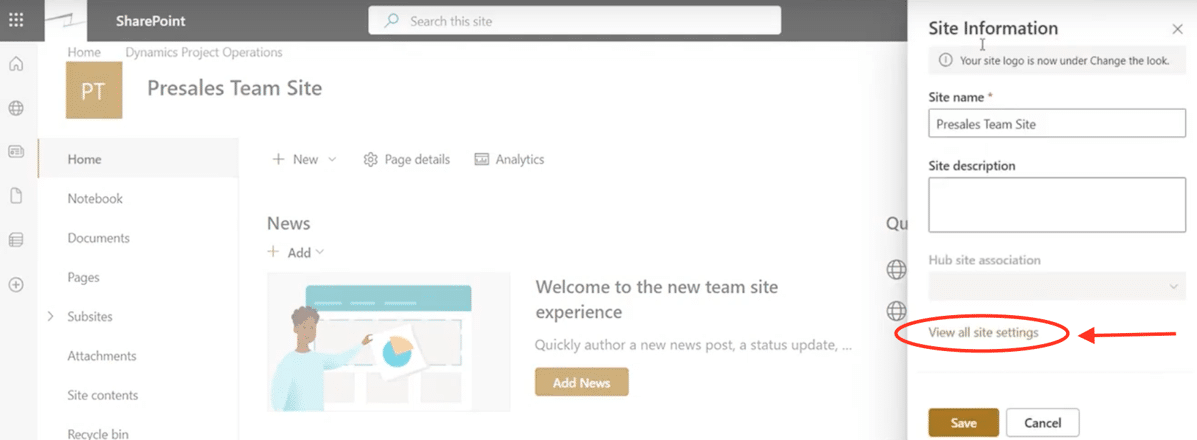Click into the Site name text field
1197x440 pixels.
(x=1056, y=124)
